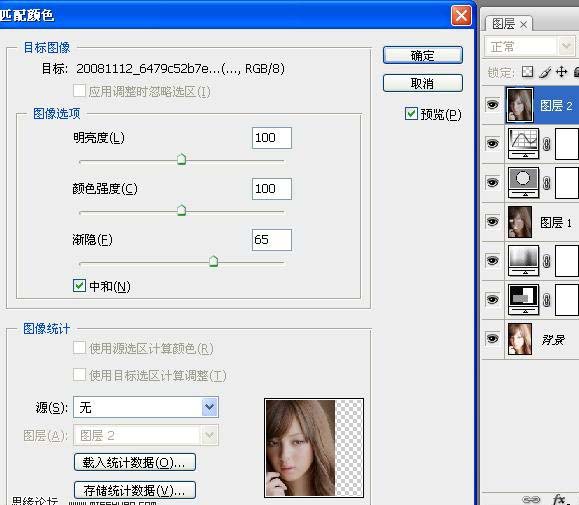
Task: Hide the 背景 layer with eye icon
Action: click(x=493, y=339)
